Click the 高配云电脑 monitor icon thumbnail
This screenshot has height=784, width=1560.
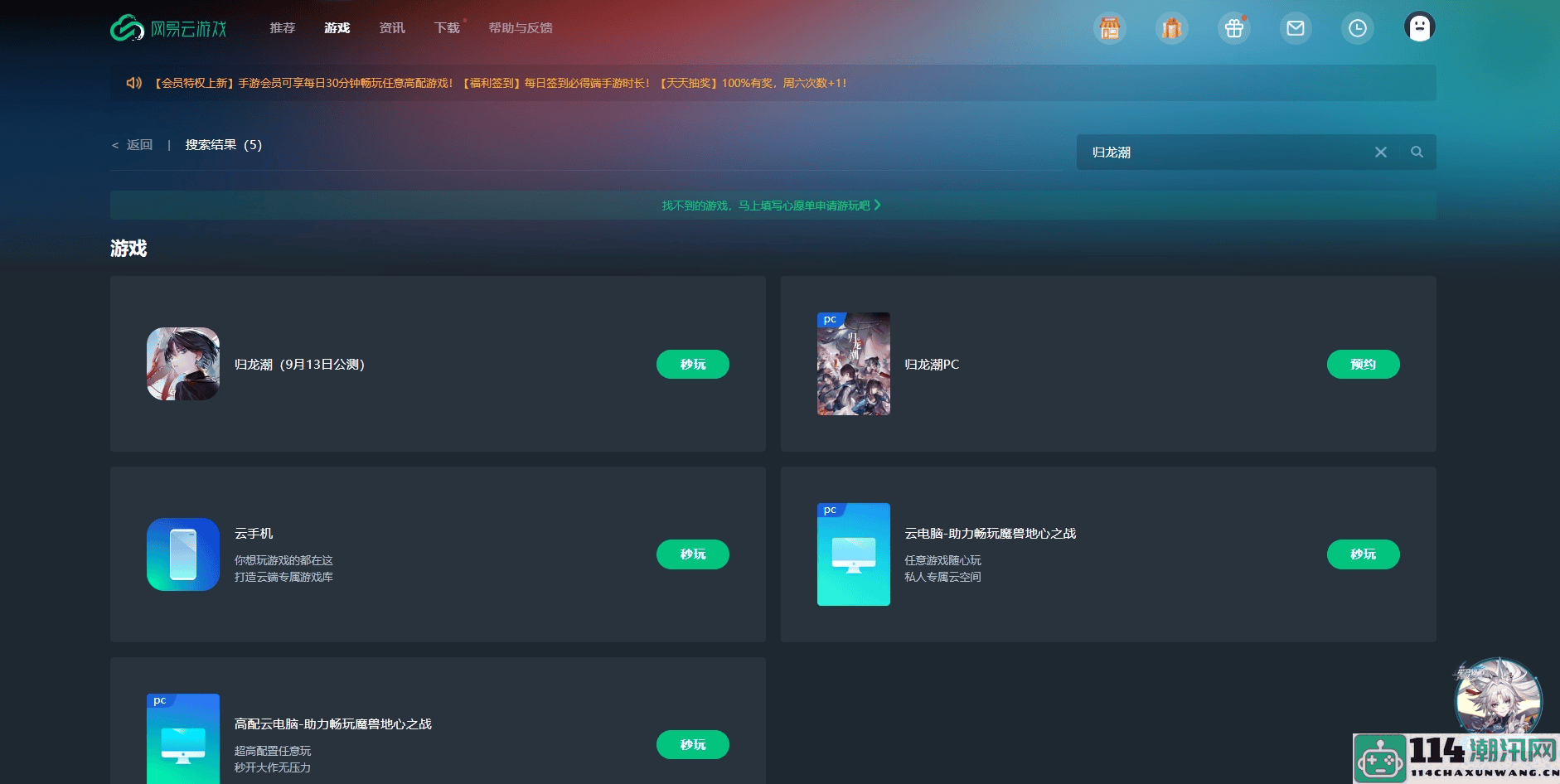183,738
